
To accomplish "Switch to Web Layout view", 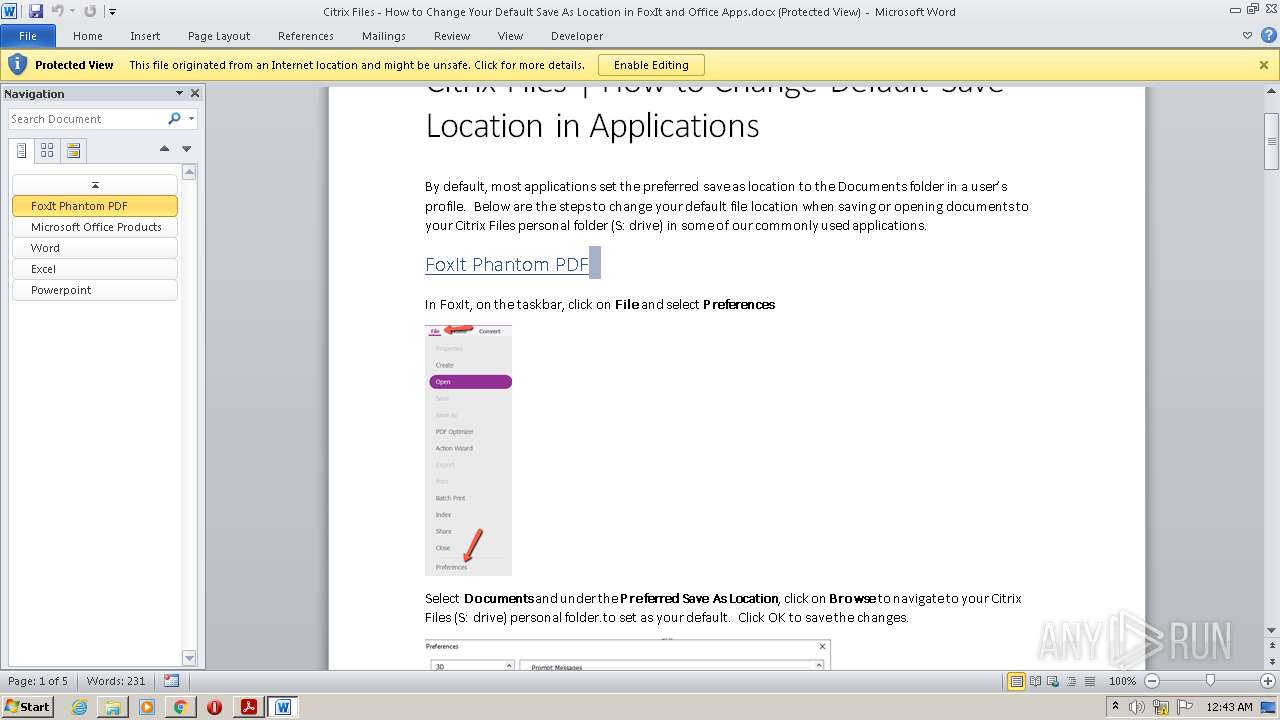I will pos(1053,681).
